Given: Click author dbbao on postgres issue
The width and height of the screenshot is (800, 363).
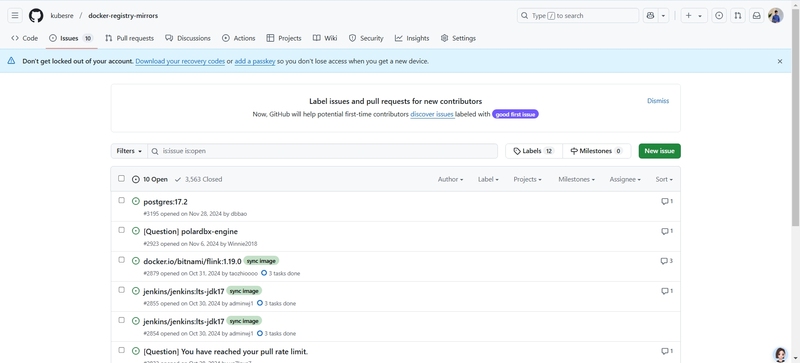Looking at the screenshot, I should point(239,214).
